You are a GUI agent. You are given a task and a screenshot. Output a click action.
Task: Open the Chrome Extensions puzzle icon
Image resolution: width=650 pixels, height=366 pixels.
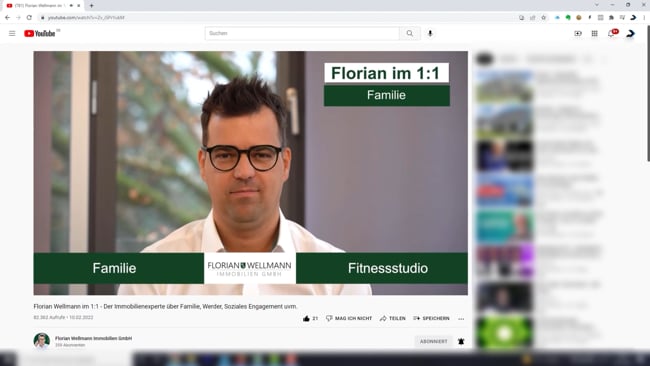[x=611, y=17]
